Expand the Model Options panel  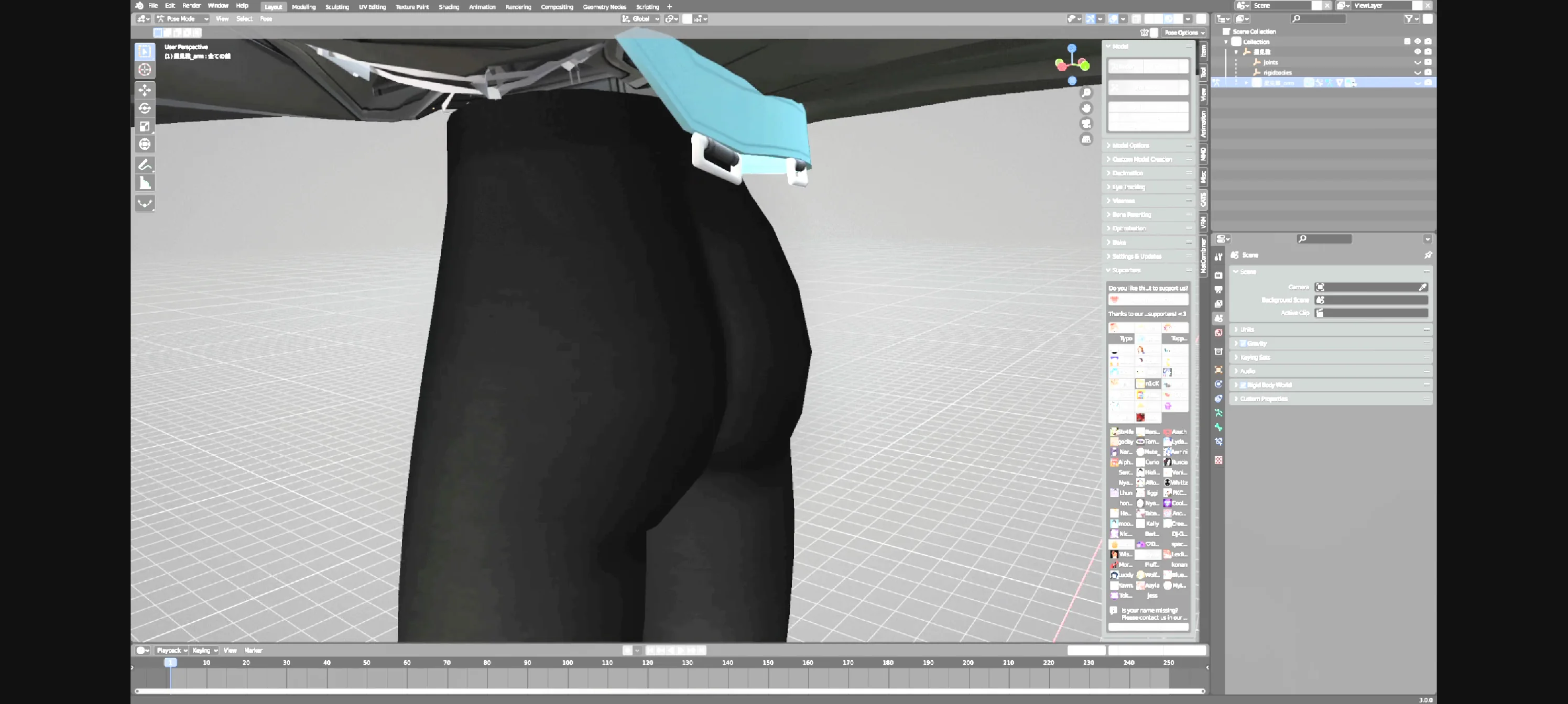point(1149,146)
